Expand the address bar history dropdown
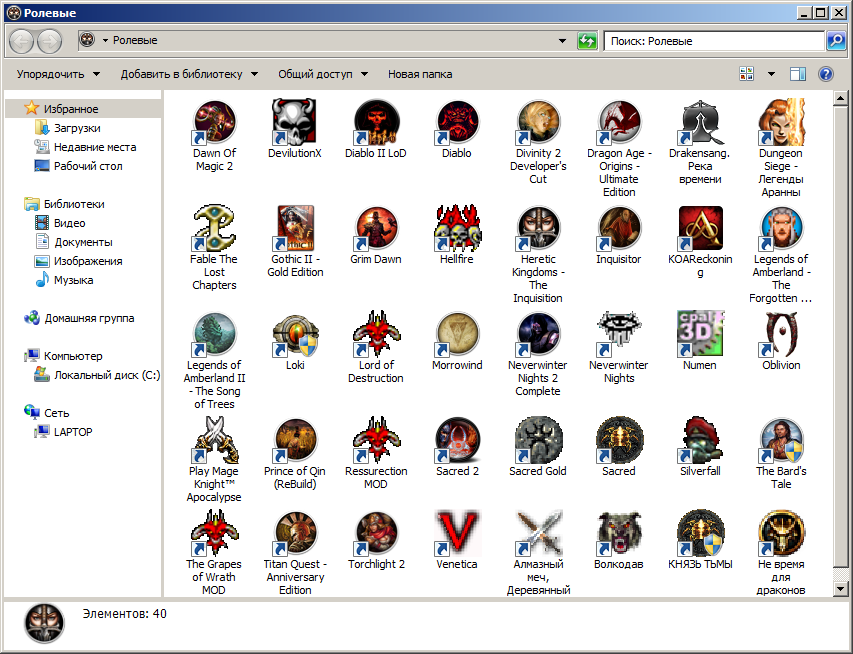 coord(563,41)
